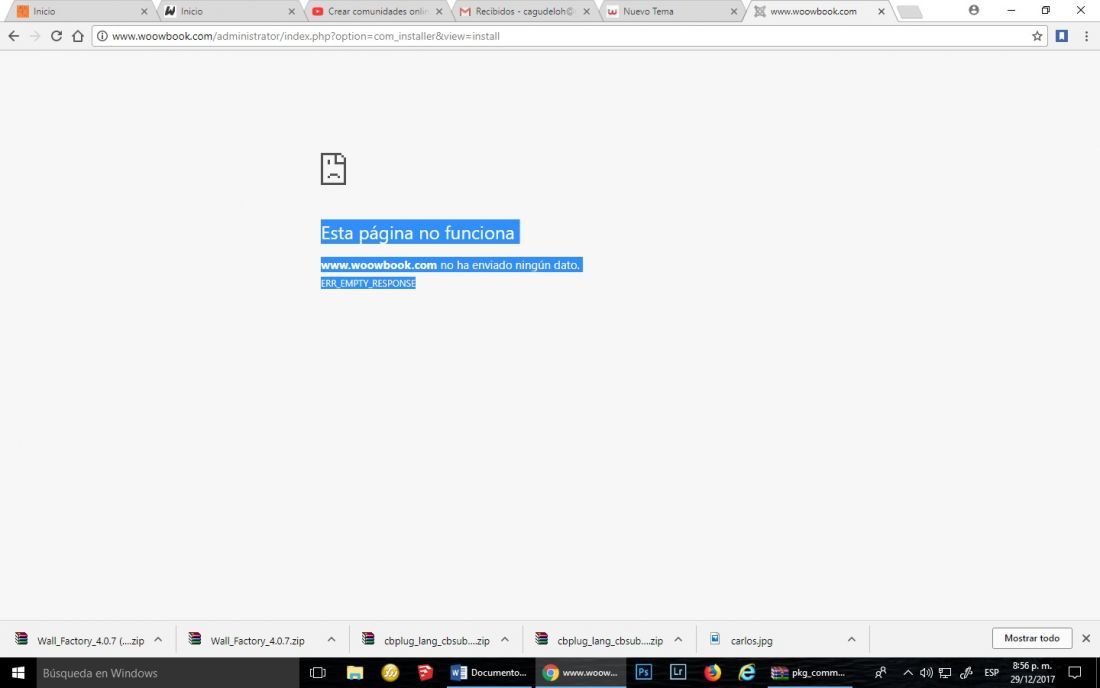The height and width of the screenshot is (688, 1100).
Task: Open the Chrome profile icon
Action: (x=974, y=11)
